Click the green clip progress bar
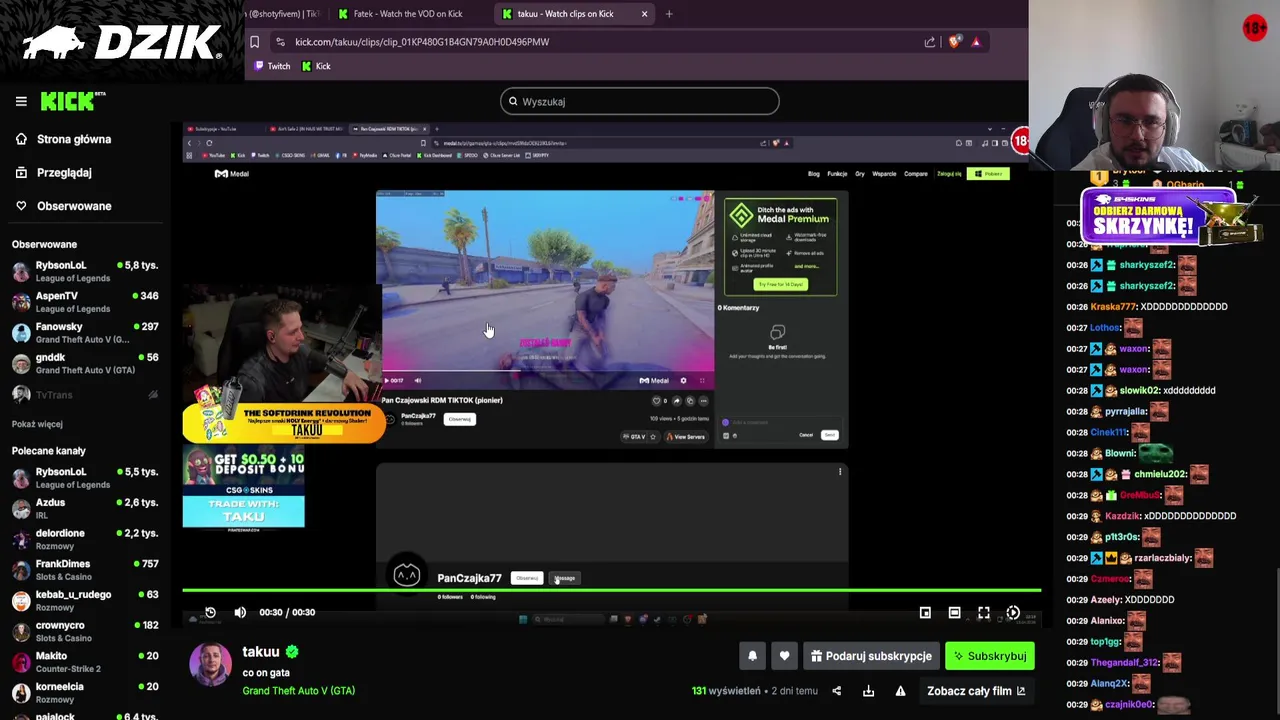1280x720 pixels. [611, 590]
